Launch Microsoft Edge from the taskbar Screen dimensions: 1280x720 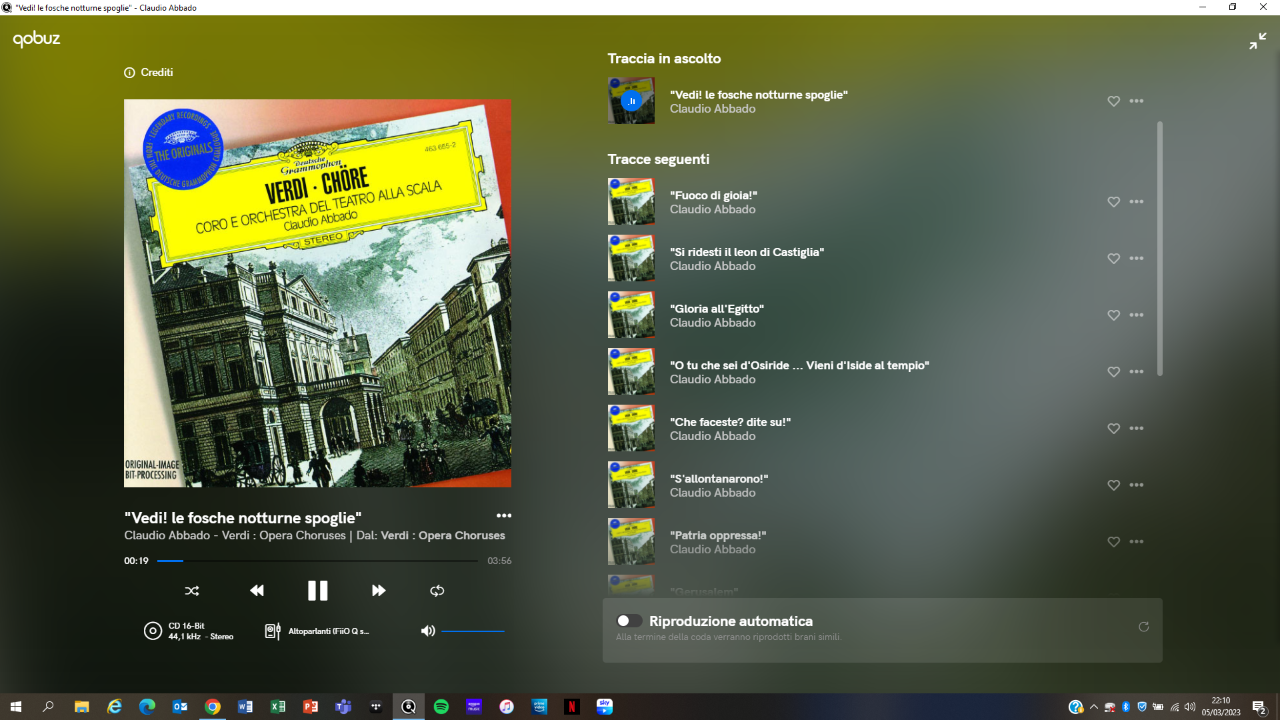(147, 707)
